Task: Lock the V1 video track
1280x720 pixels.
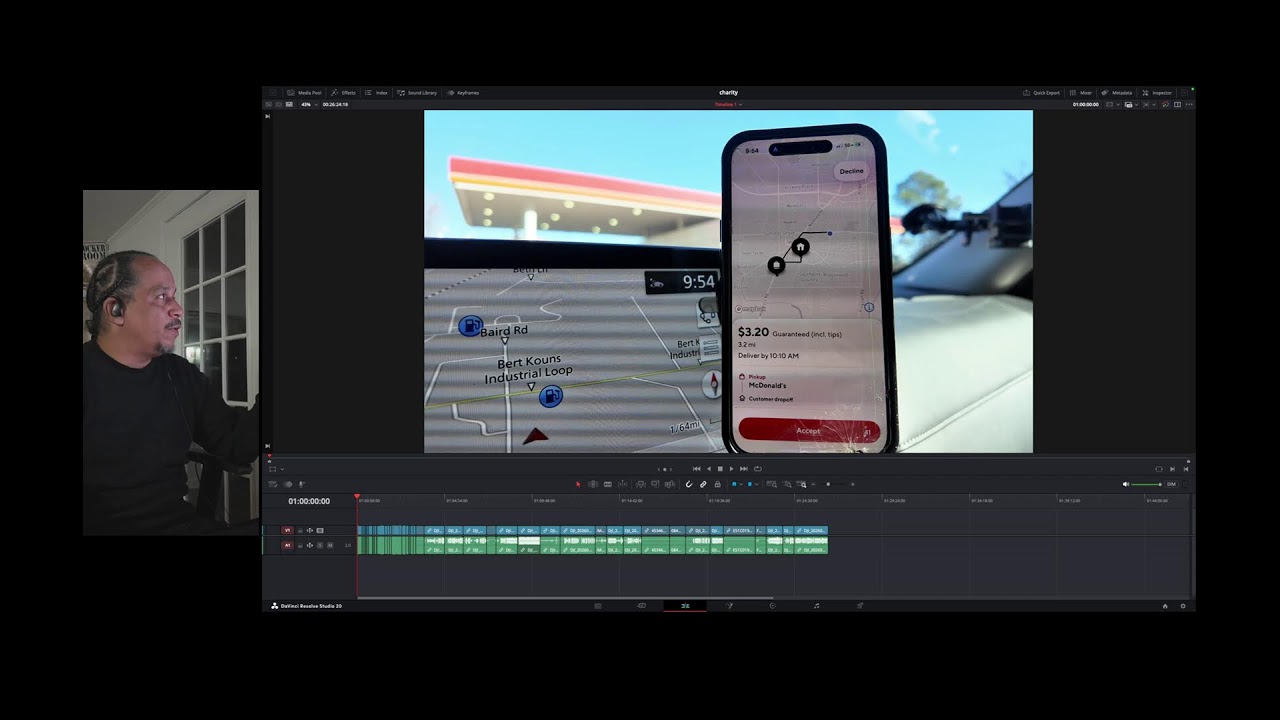Action: pyautogui.click(x=300, y=531)
